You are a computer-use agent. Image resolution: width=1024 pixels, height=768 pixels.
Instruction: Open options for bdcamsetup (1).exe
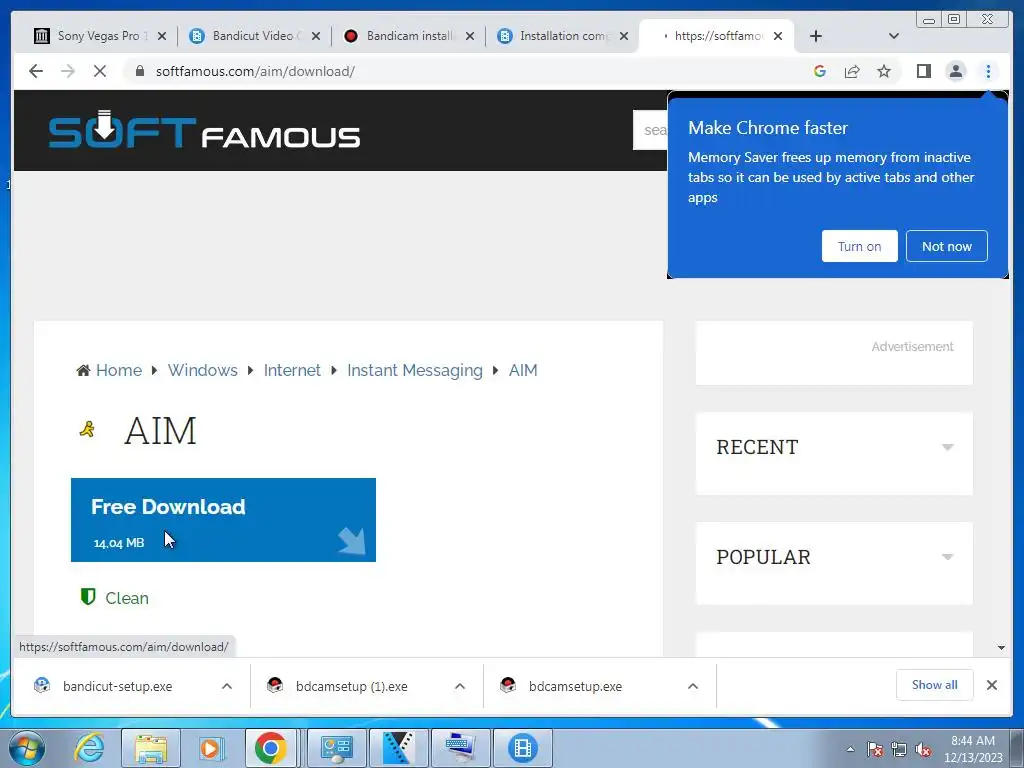pos(460,686)
